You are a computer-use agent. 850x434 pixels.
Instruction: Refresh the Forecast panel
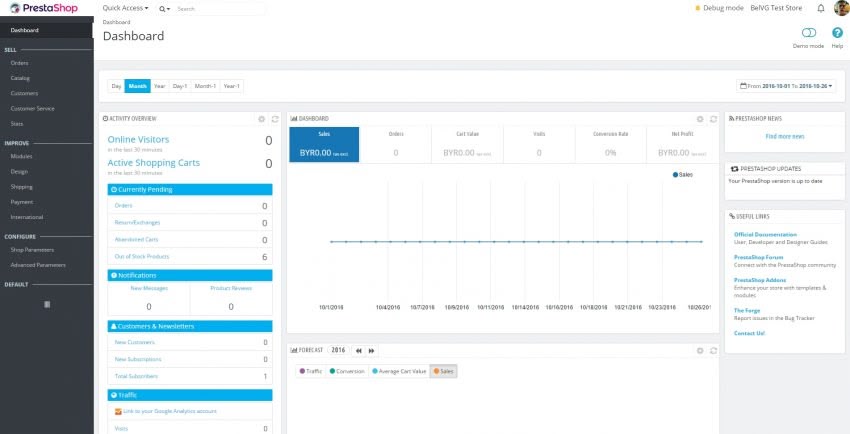pyautogui.click(x=713, y=351)
